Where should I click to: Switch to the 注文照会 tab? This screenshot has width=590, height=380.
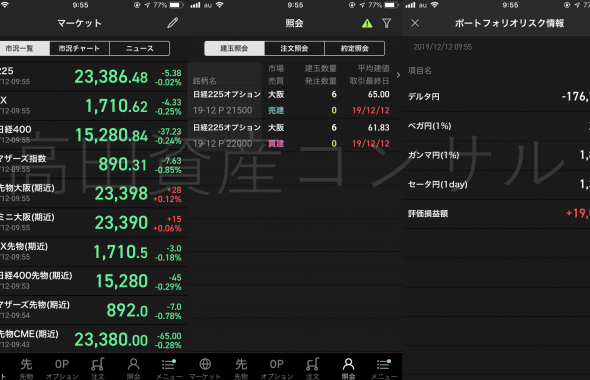pyautogui.click(x=294, y=48)
